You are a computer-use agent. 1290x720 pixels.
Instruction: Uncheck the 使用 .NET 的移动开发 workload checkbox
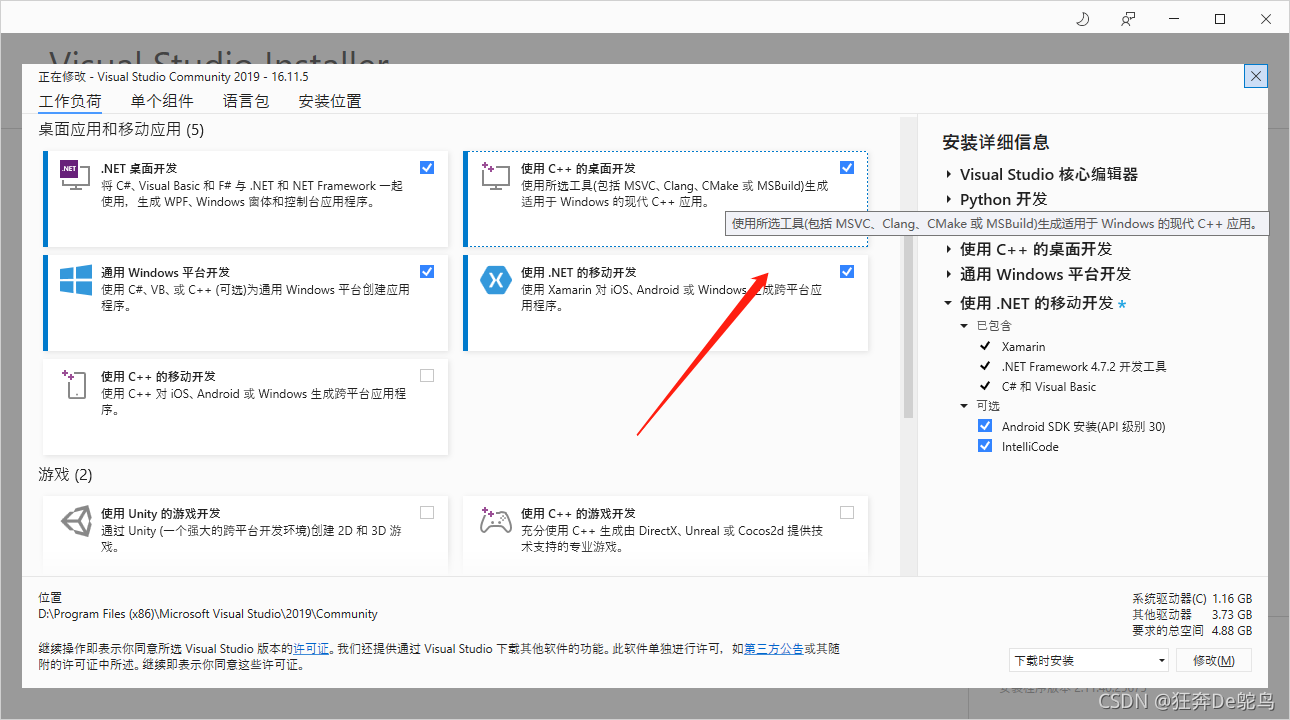coord(847,271)
